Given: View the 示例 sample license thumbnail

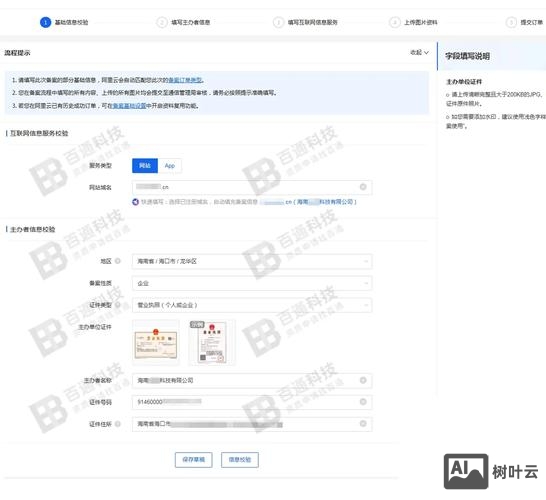Looking at the screenshot, I should point(212,342).
